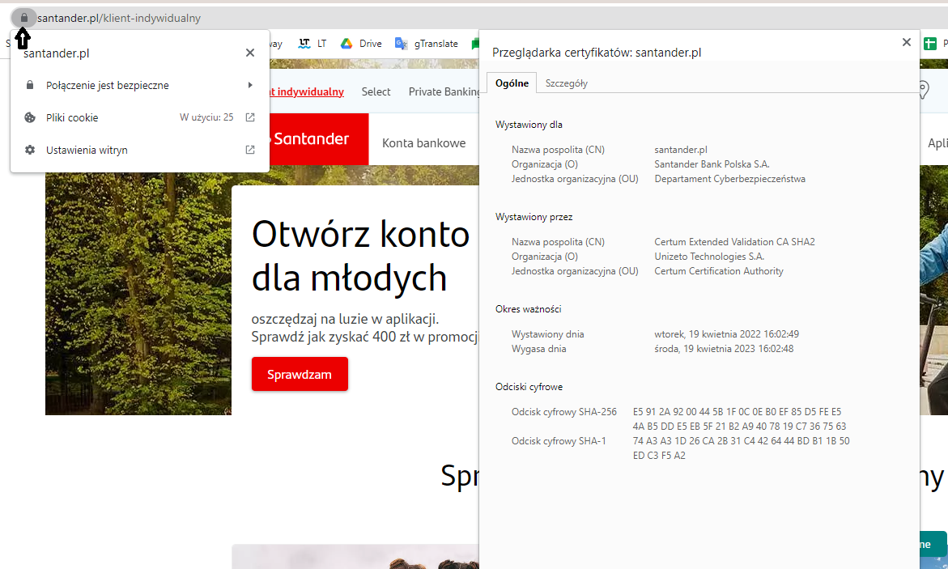The image size is (948, 569).
Task: Click the padlock icon in address bar
Action: 24,18
